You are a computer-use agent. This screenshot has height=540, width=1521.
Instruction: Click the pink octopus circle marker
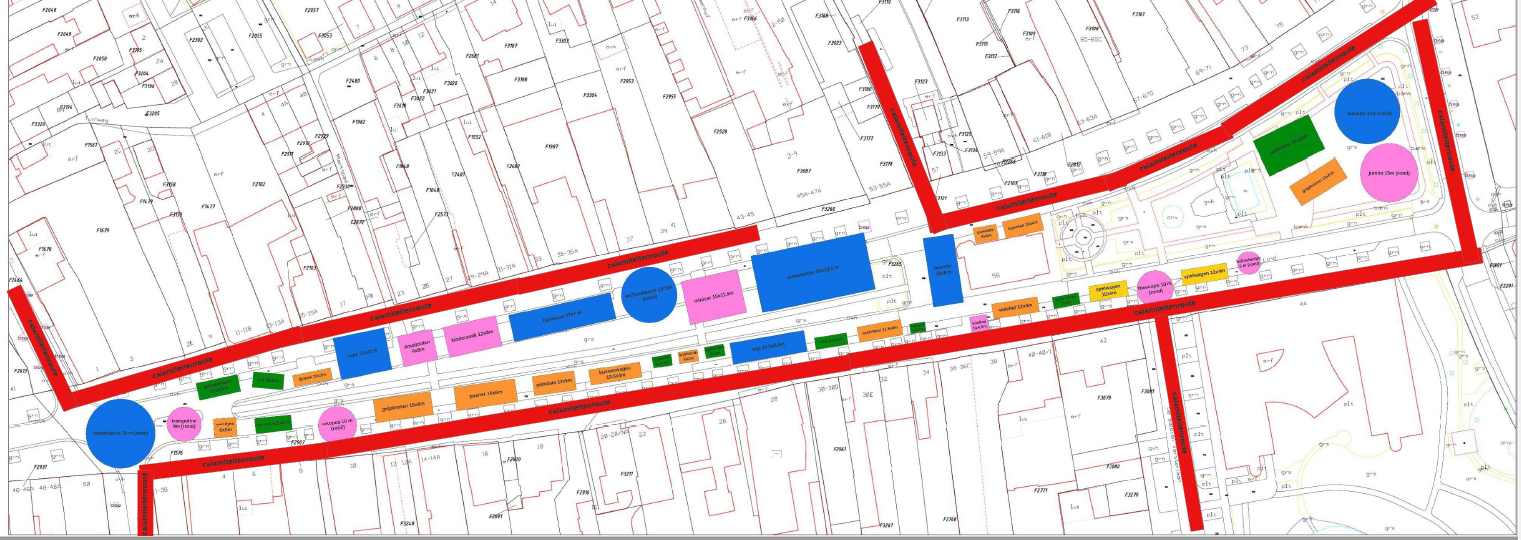click(337, 424)
